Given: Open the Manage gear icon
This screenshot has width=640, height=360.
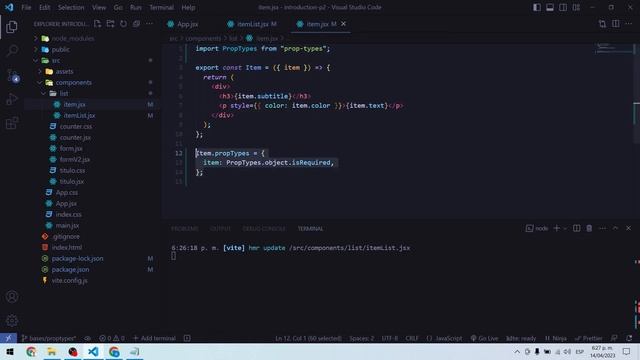Looking at the screenshot, I should tap(11, 320).
